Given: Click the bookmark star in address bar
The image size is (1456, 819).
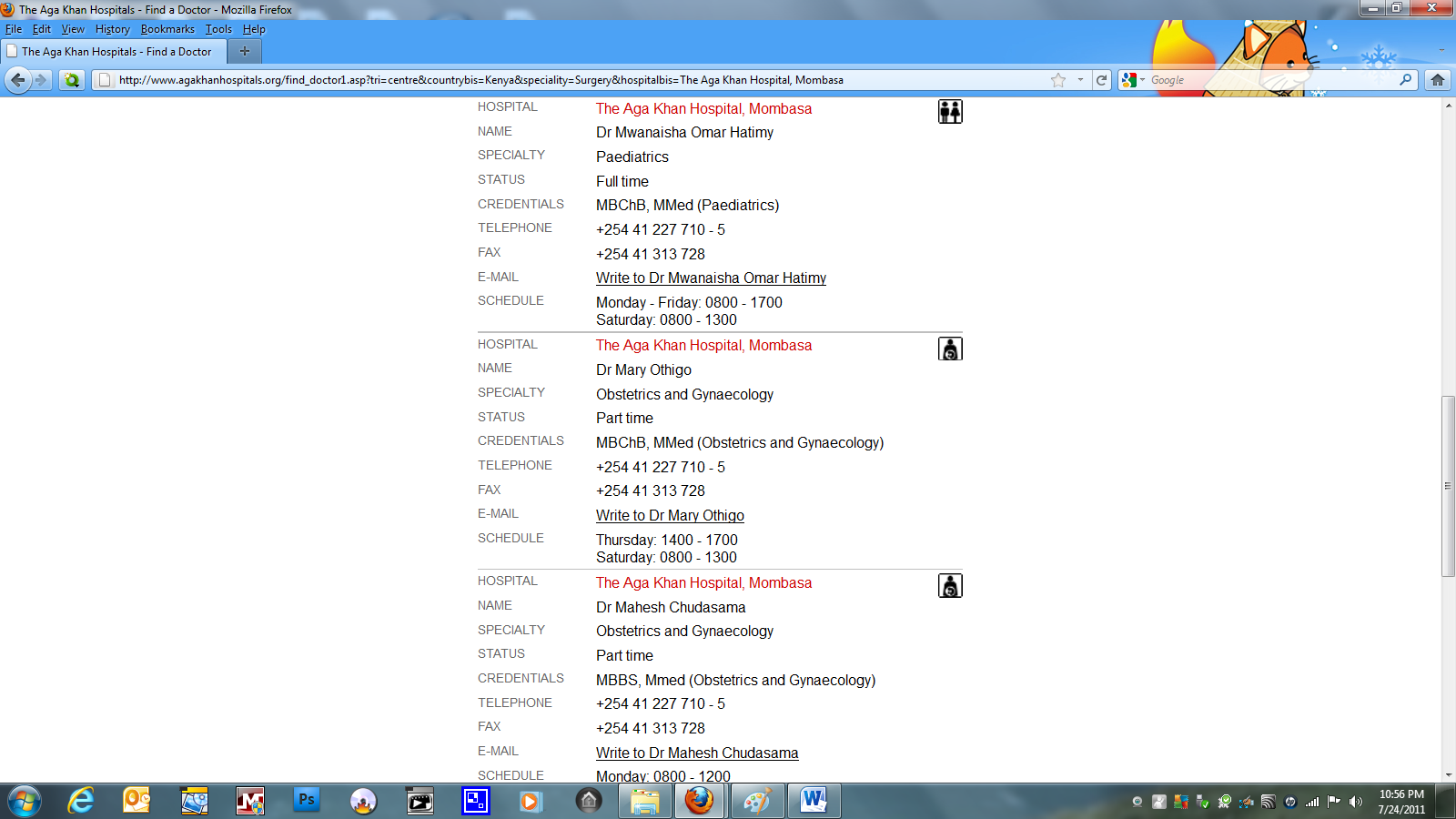Looking at the screenshot, I should point(1057,80).
